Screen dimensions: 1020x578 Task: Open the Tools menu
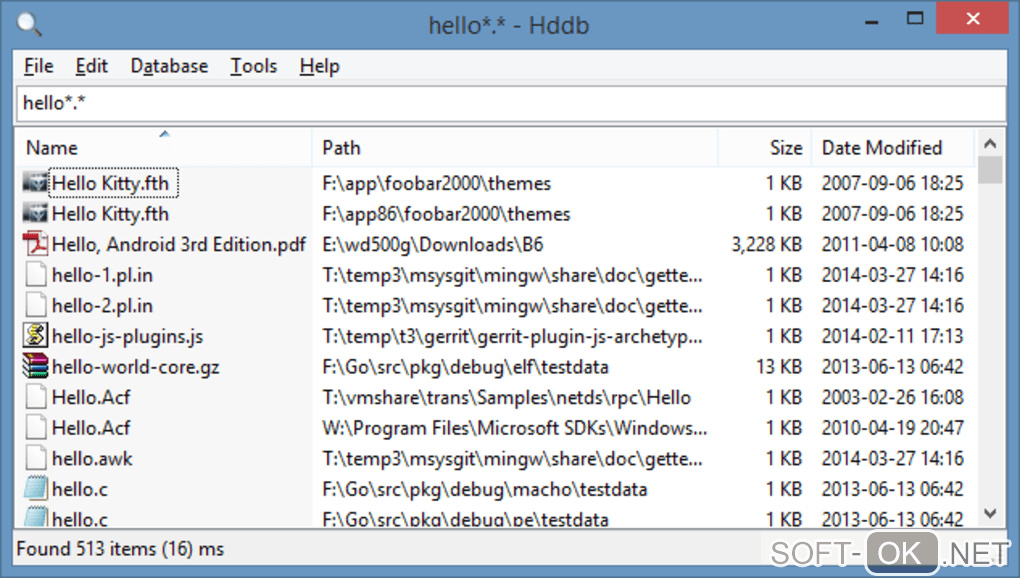253,66
